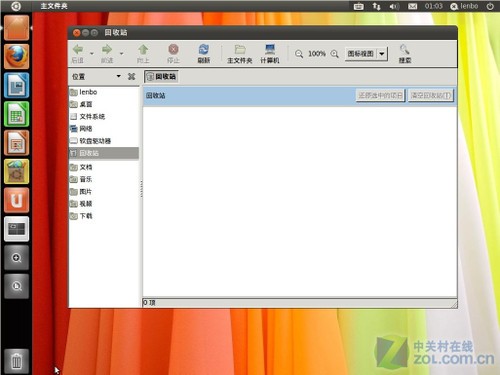Screen dimensions: 500x375
Task: Open the icon view (图标视图) dropdown
Action: [366, 54]
